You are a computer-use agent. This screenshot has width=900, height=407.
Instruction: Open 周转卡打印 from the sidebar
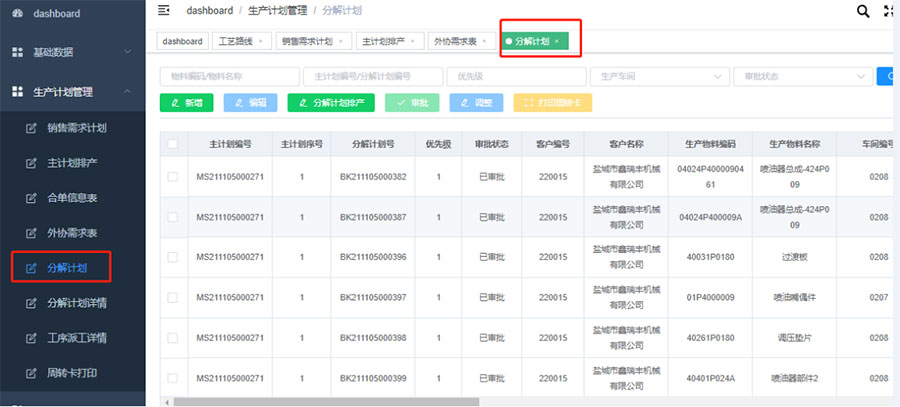[x=71, y=373]
